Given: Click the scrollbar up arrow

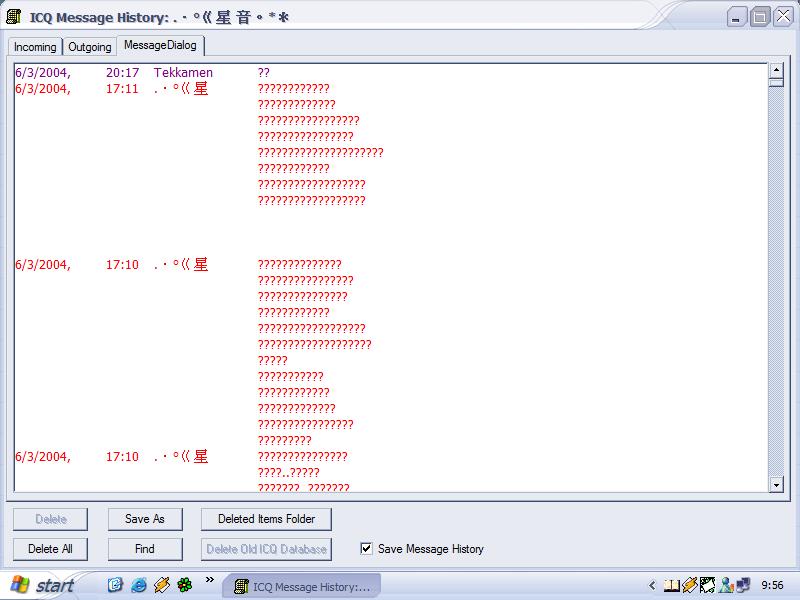Looking at the screenshot, I should click(776, 70).
